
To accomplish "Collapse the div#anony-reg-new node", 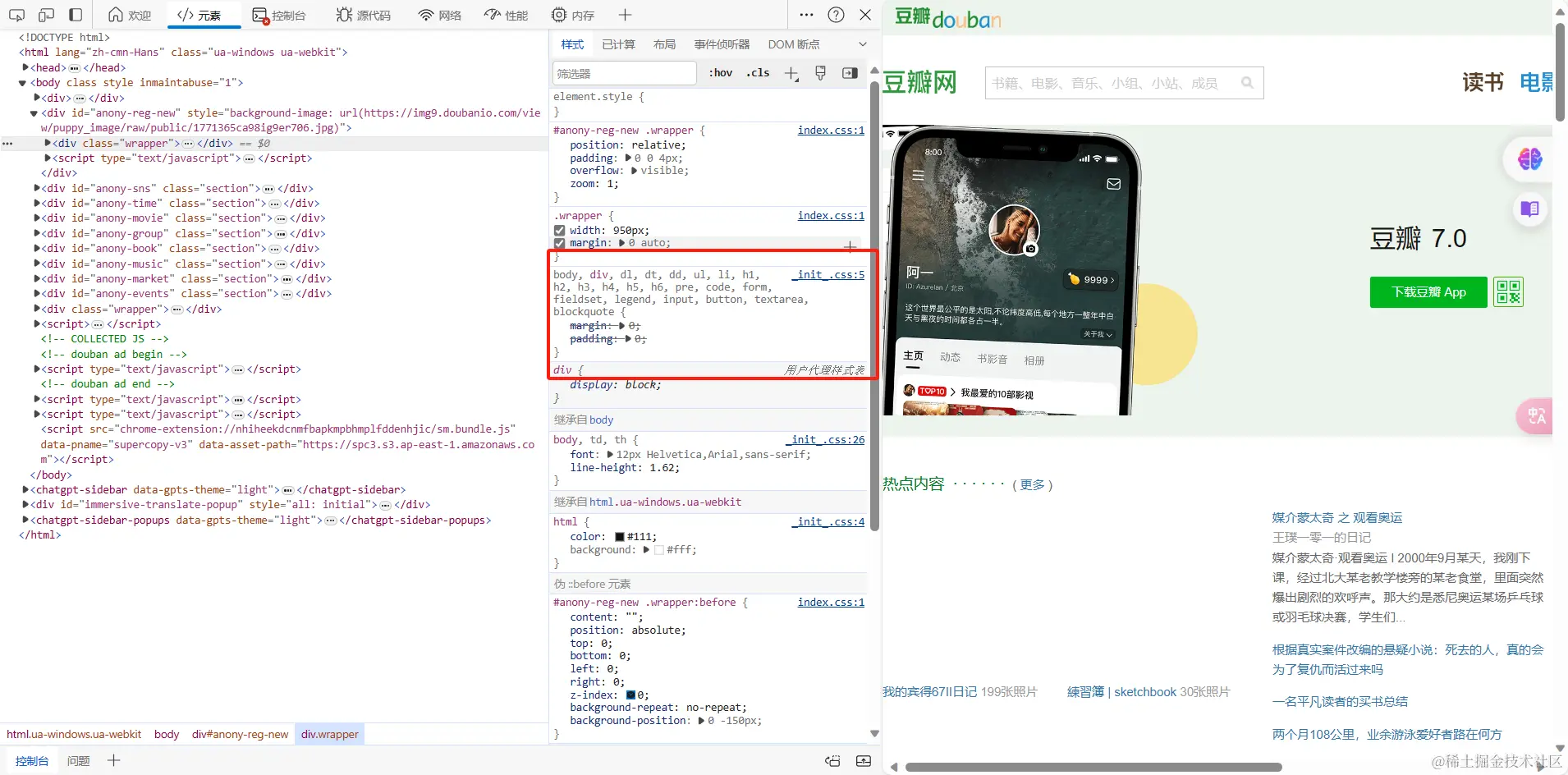I will coord(34,113).
